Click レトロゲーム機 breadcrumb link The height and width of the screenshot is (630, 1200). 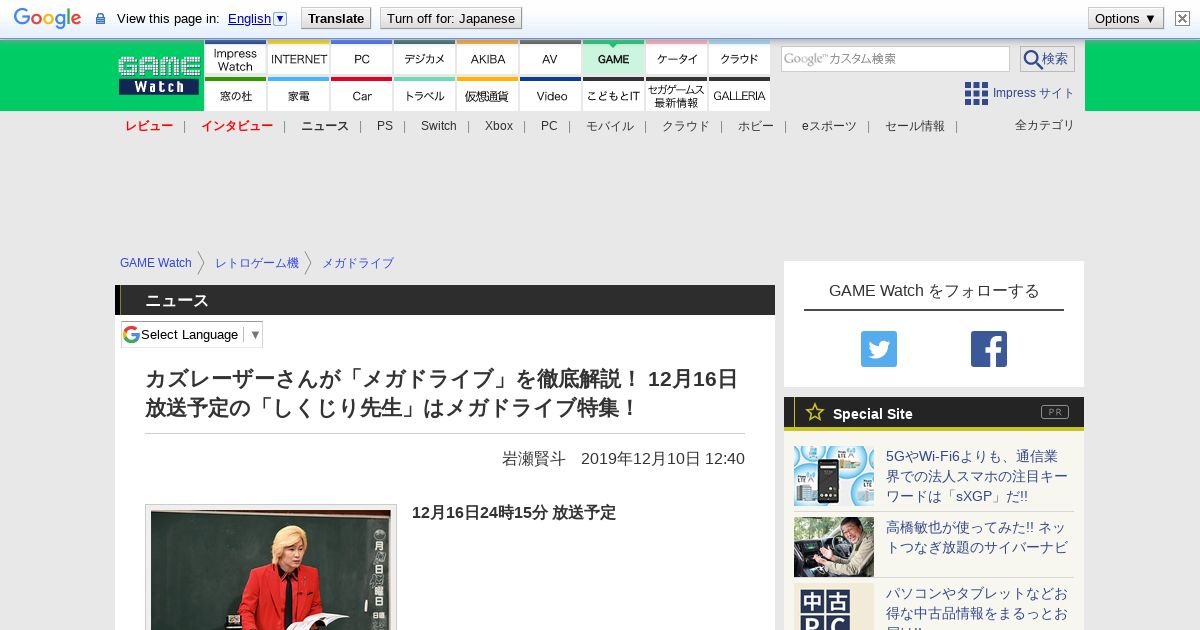point(257,263)
